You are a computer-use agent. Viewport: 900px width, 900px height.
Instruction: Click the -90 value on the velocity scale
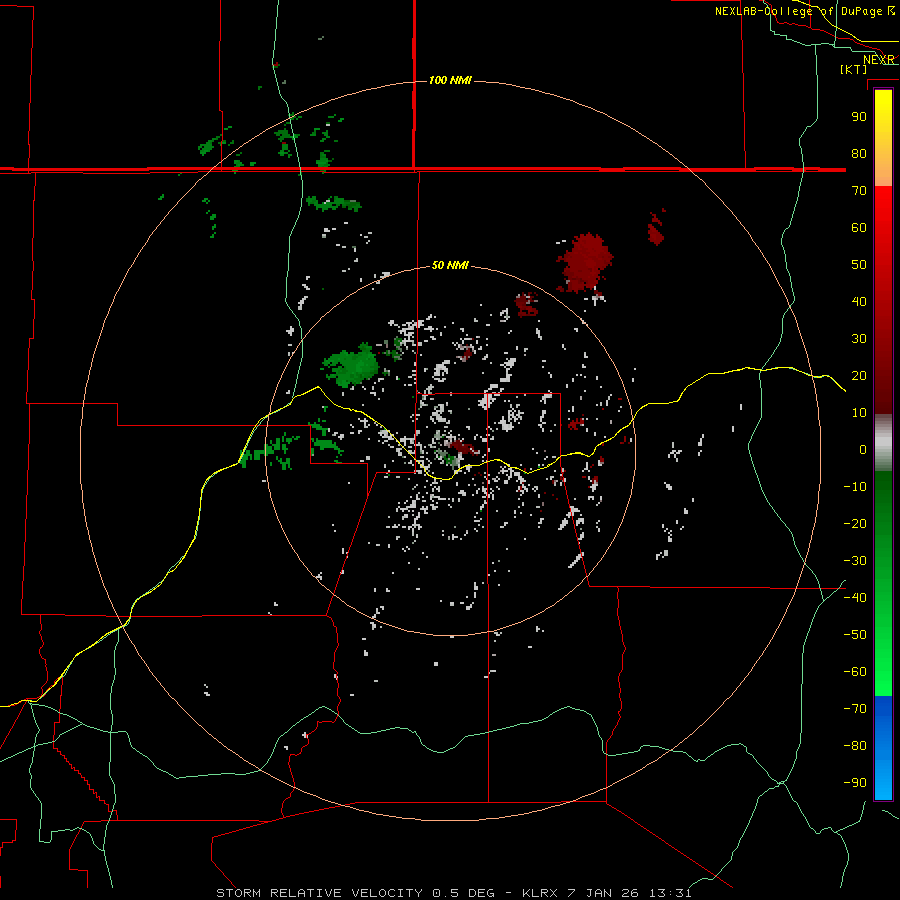click(855, 783)
